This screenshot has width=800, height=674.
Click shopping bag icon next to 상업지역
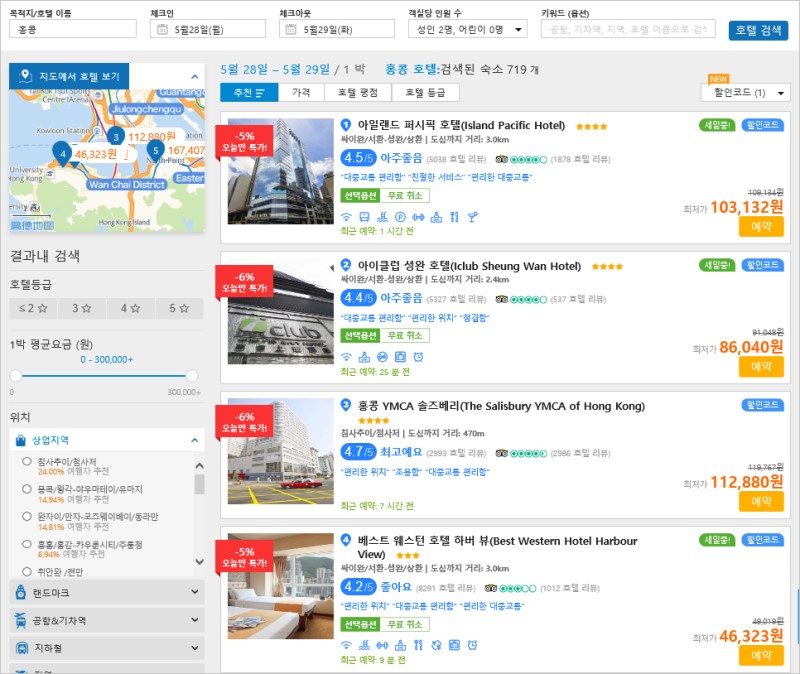coord(20,440)
